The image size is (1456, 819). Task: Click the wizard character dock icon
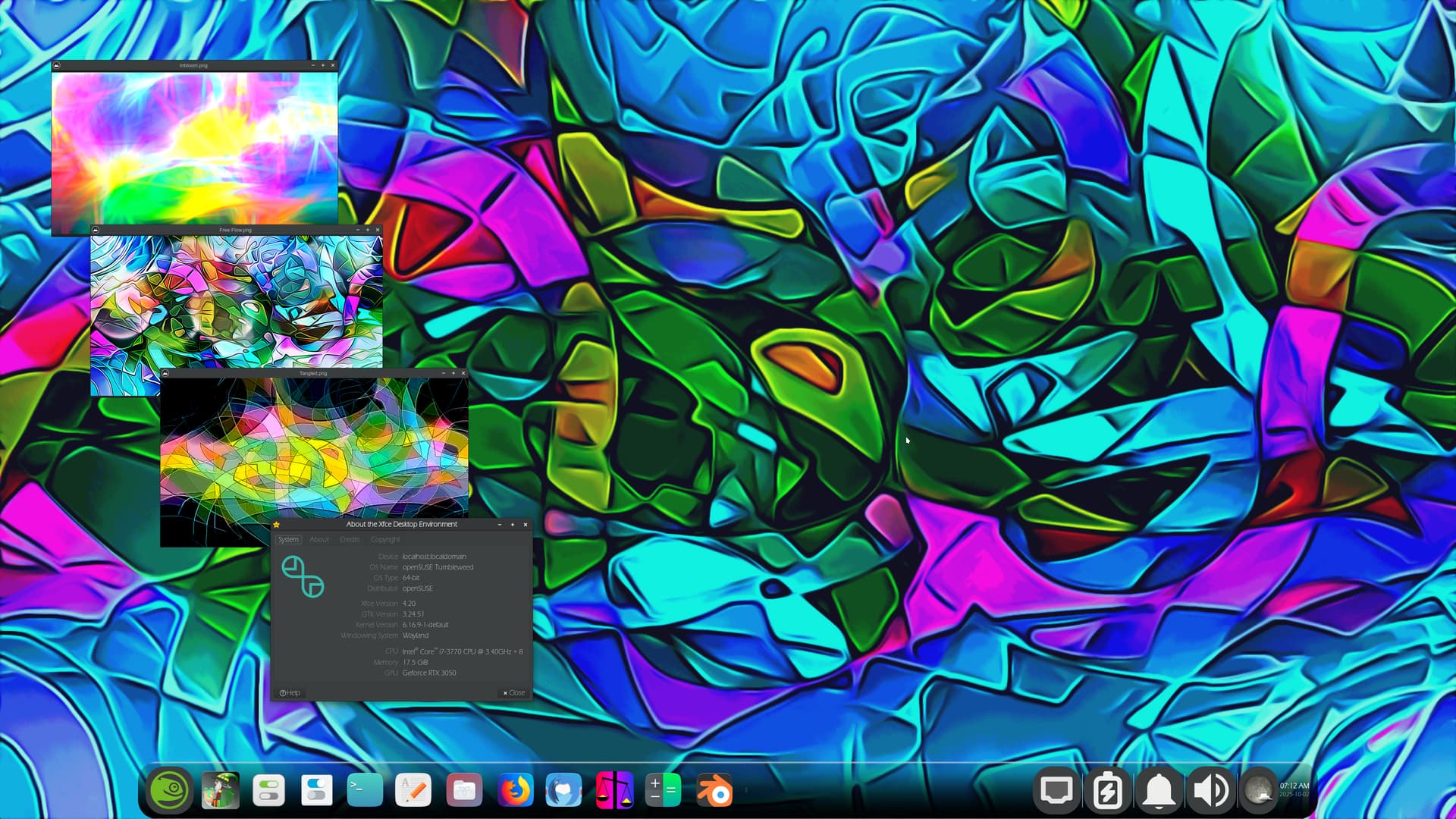coord(220,790)
